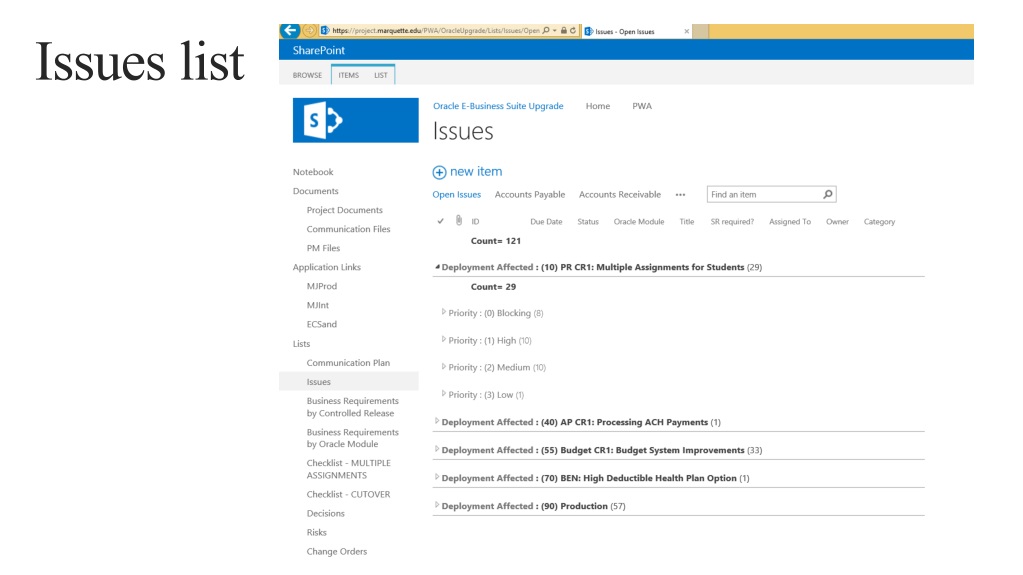Screen dimensions: 1023x575
Task: Open Business Requirements by Controlled Release
Action: pyautogui.click(x=352, y=407)
